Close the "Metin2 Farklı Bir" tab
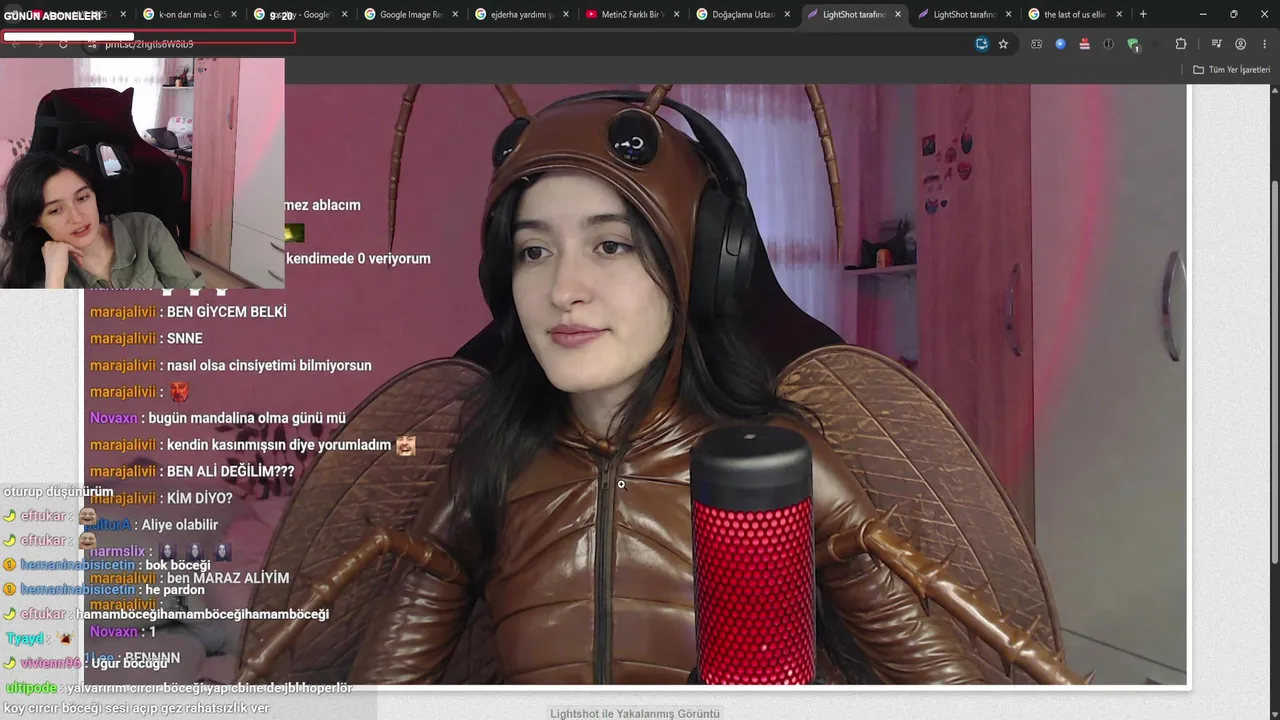The width and height of the screenshot is (1280, 720). [x=676, y=14]
